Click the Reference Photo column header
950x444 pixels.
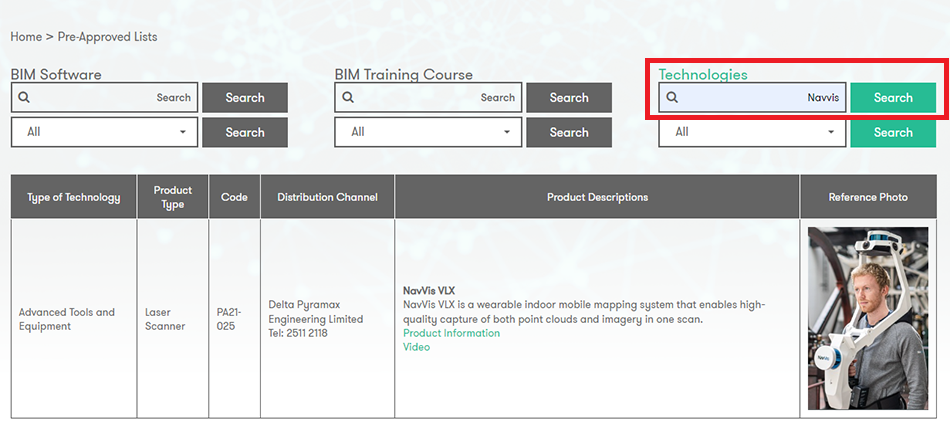coord(868,197)
